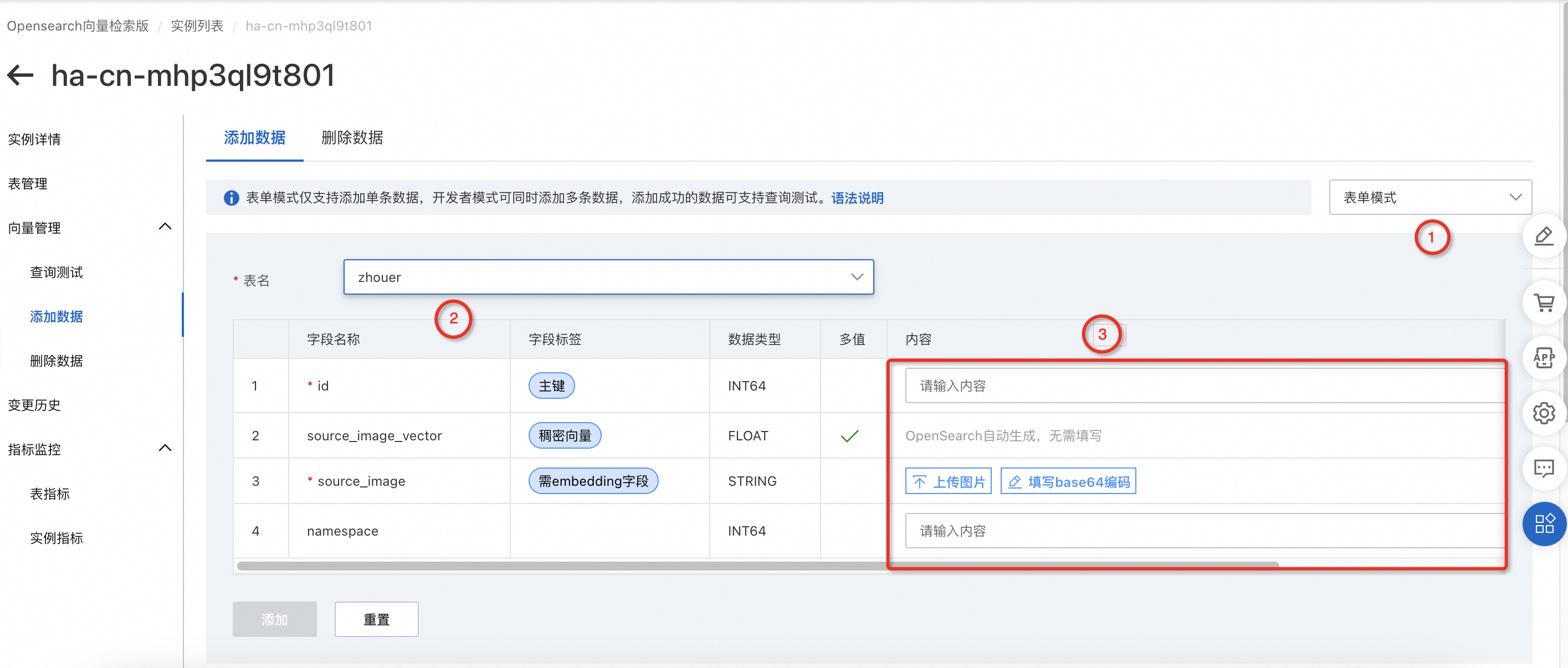
Task: Click the 上传图片 button
Action: pyautogui.click(x=948, y=481)
